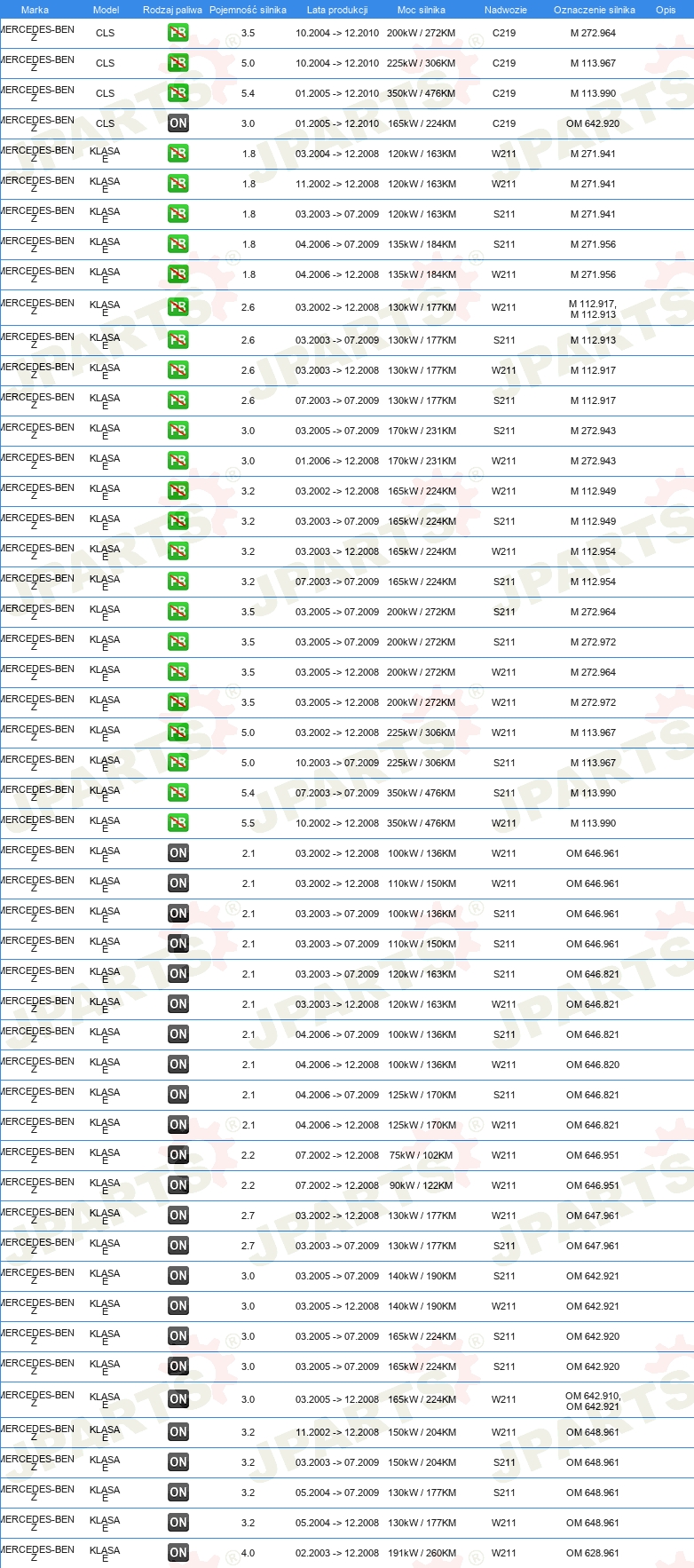Select the date range 05.2004 -> 12.2008

[x=337, y=1523]
